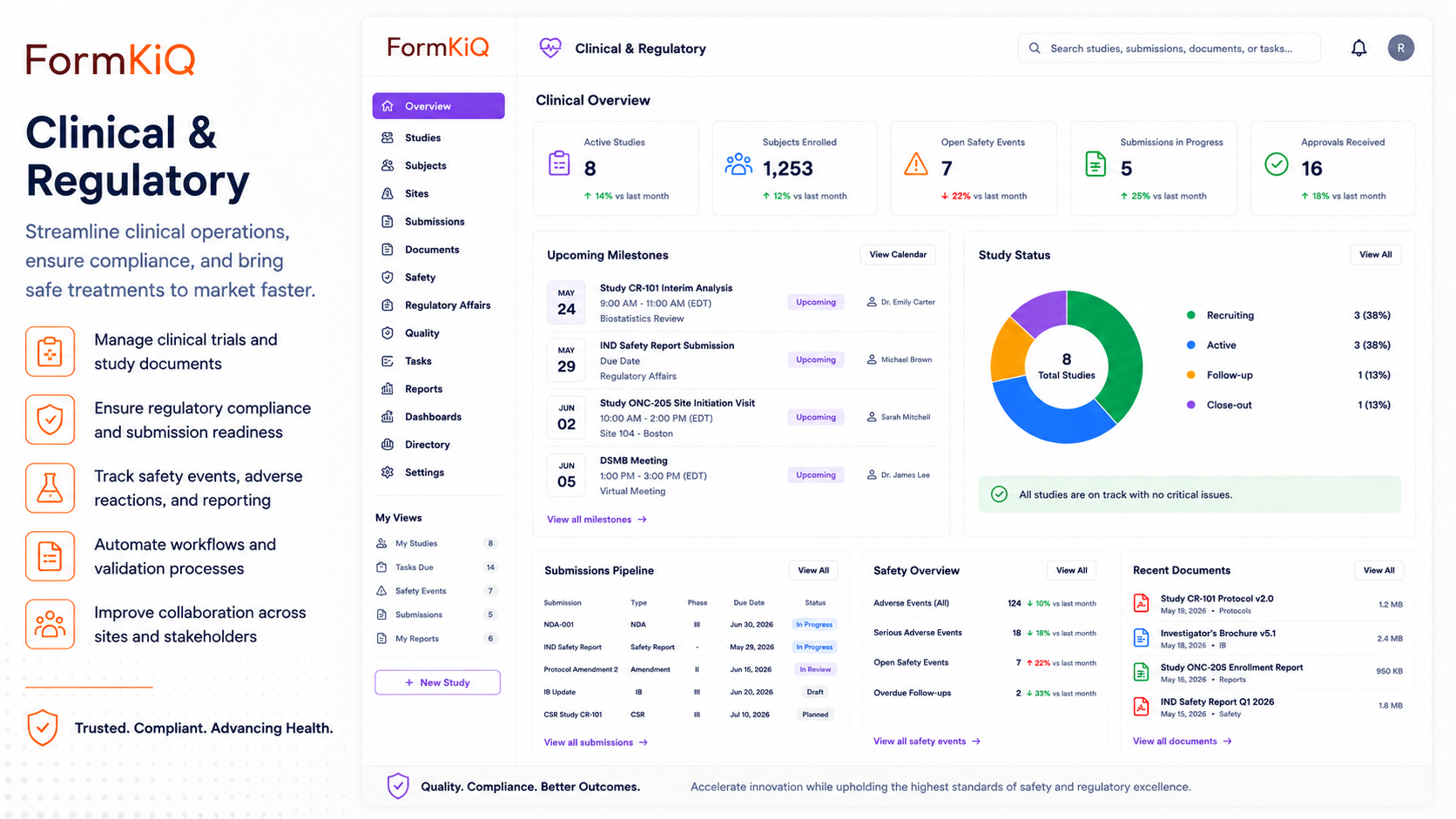Click the Open Safety Events warning icon
1456x819 pixels.
916,164
